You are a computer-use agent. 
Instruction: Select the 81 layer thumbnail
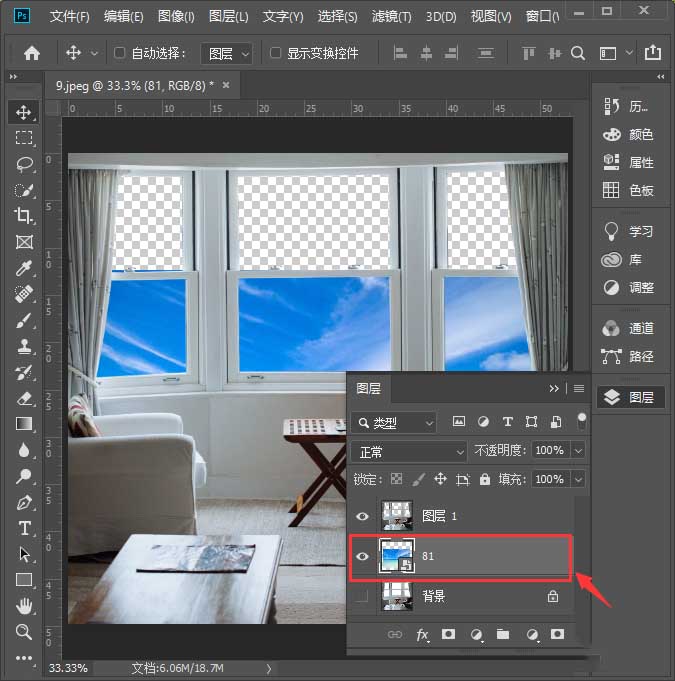tap(397, 556)
